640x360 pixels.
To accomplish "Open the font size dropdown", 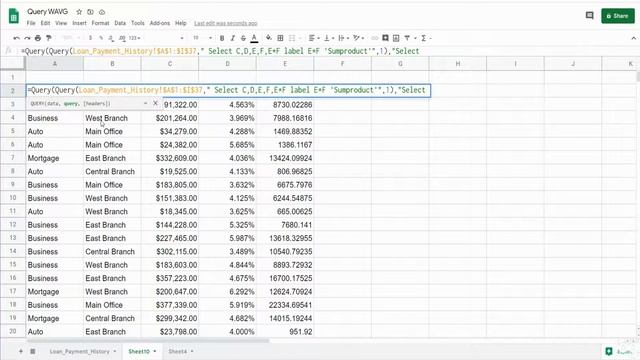I will pyautogui.click(x=202, y=38).
